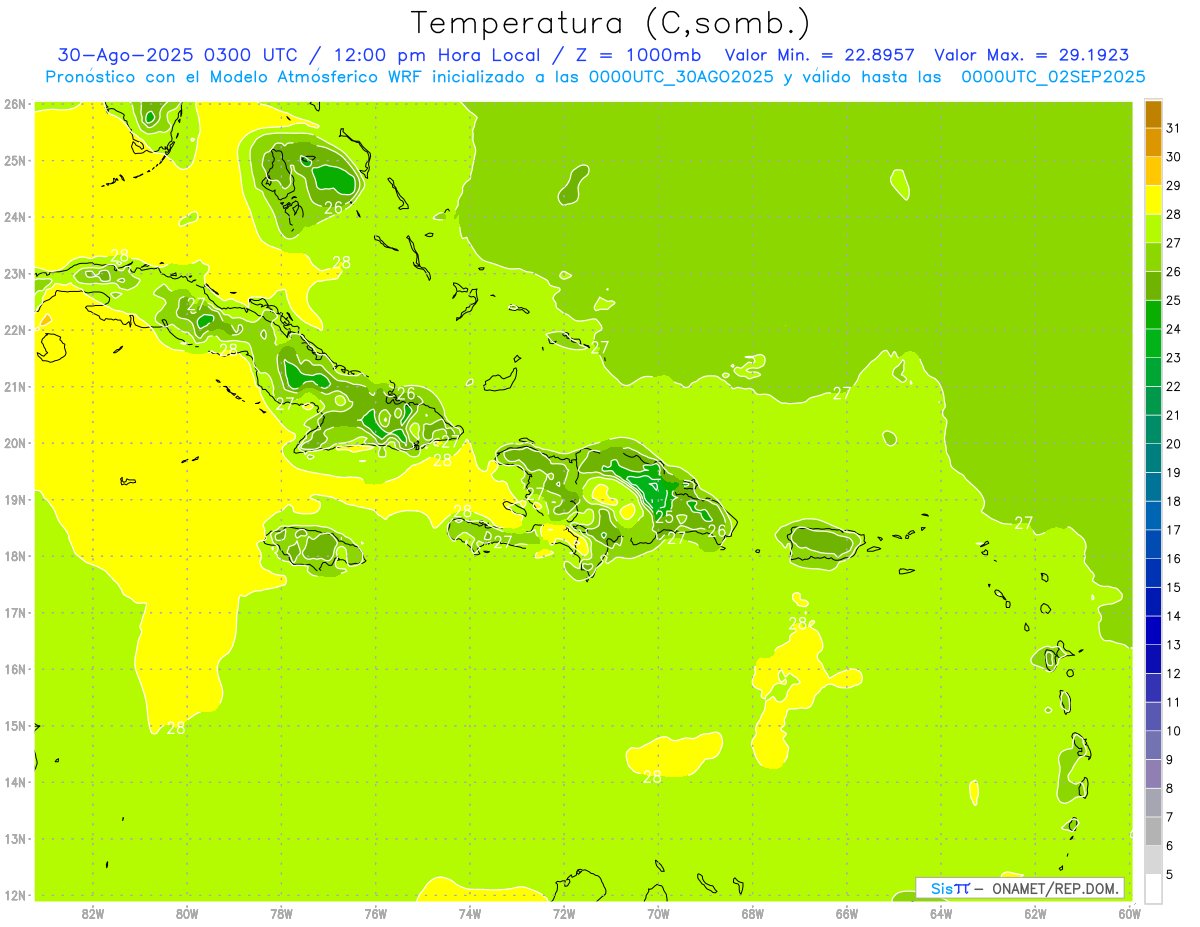The width and height of the screenshot is (1200, 927).
Task: Click latitude axis label "22N"
Action: [15, 330]
